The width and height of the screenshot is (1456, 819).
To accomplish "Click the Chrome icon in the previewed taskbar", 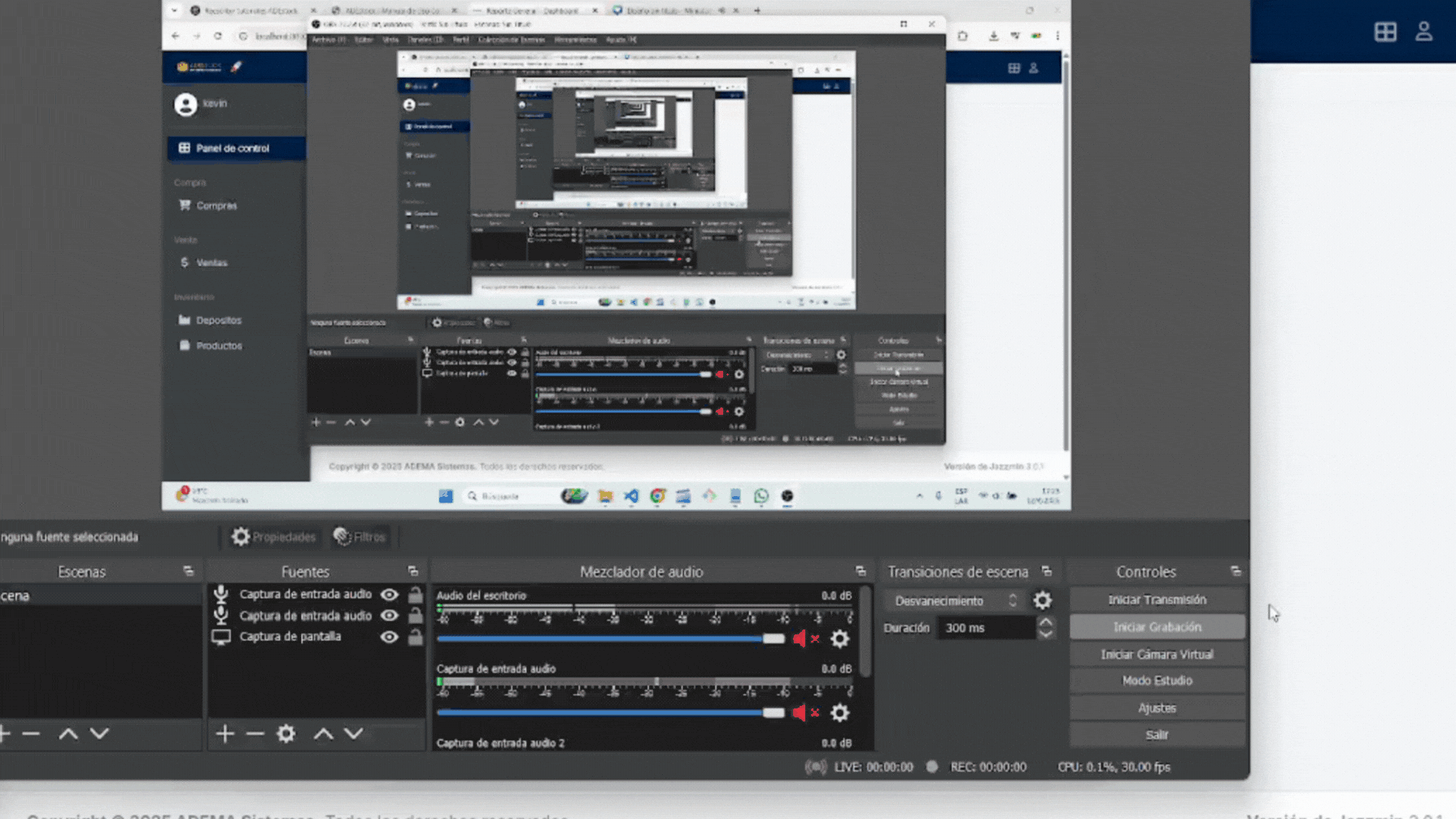I will click(x=657, y=496).
